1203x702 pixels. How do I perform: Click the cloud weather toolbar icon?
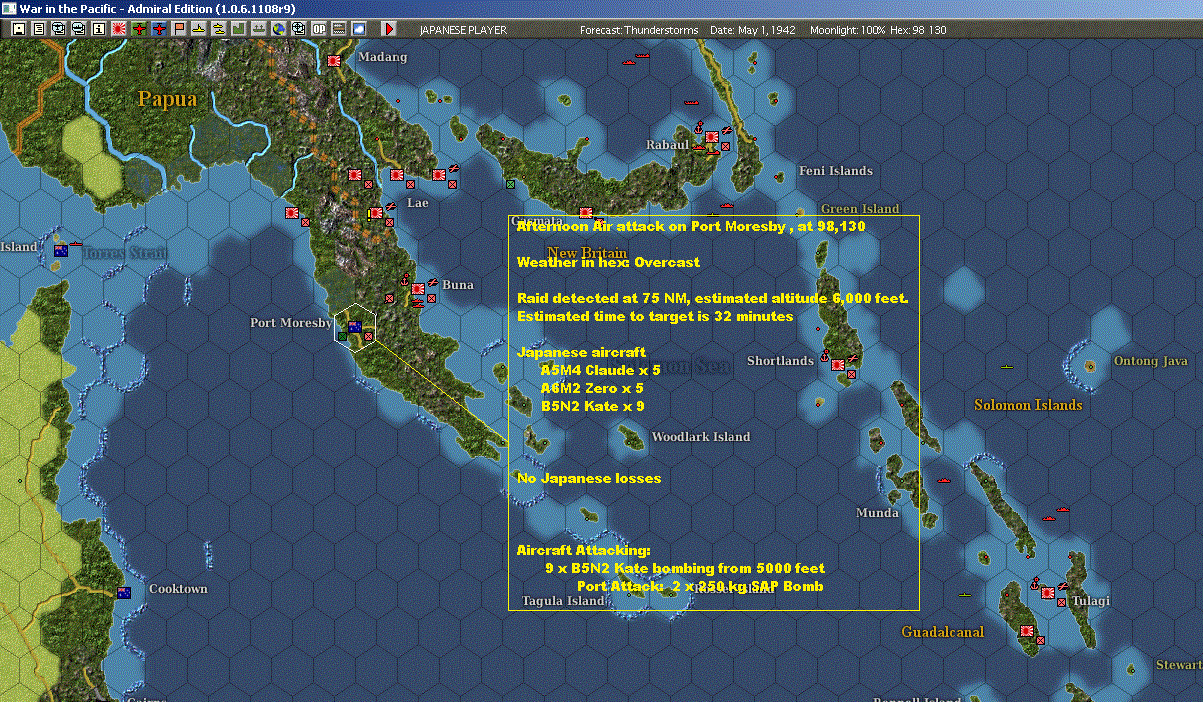[x=359, y=29]
